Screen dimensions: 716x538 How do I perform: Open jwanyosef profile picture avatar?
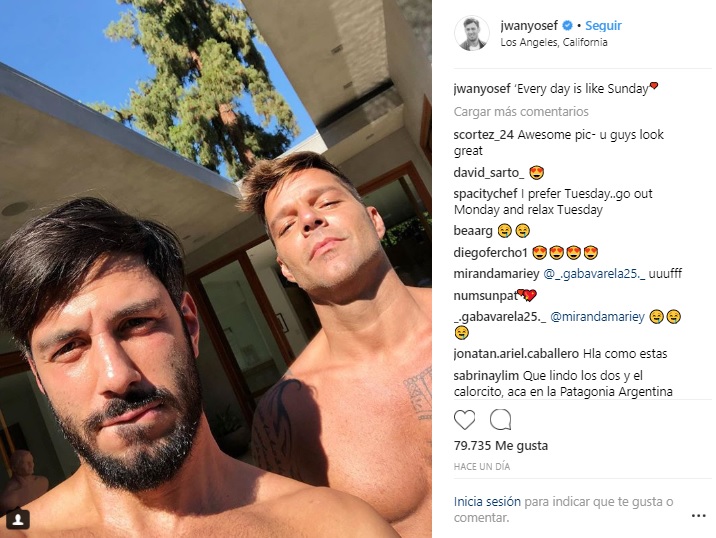pyautogui.click(x=472, y=33)
